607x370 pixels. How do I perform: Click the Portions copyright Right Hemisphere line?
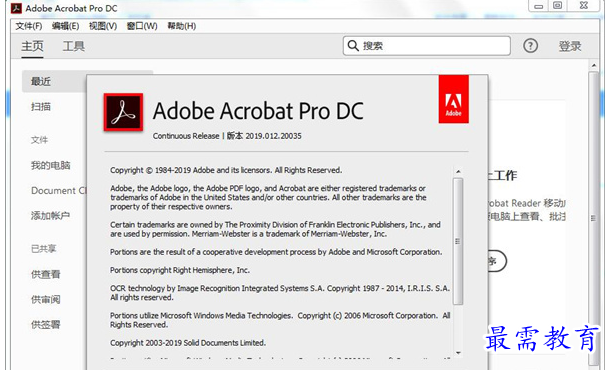click(x=180, y=270)
